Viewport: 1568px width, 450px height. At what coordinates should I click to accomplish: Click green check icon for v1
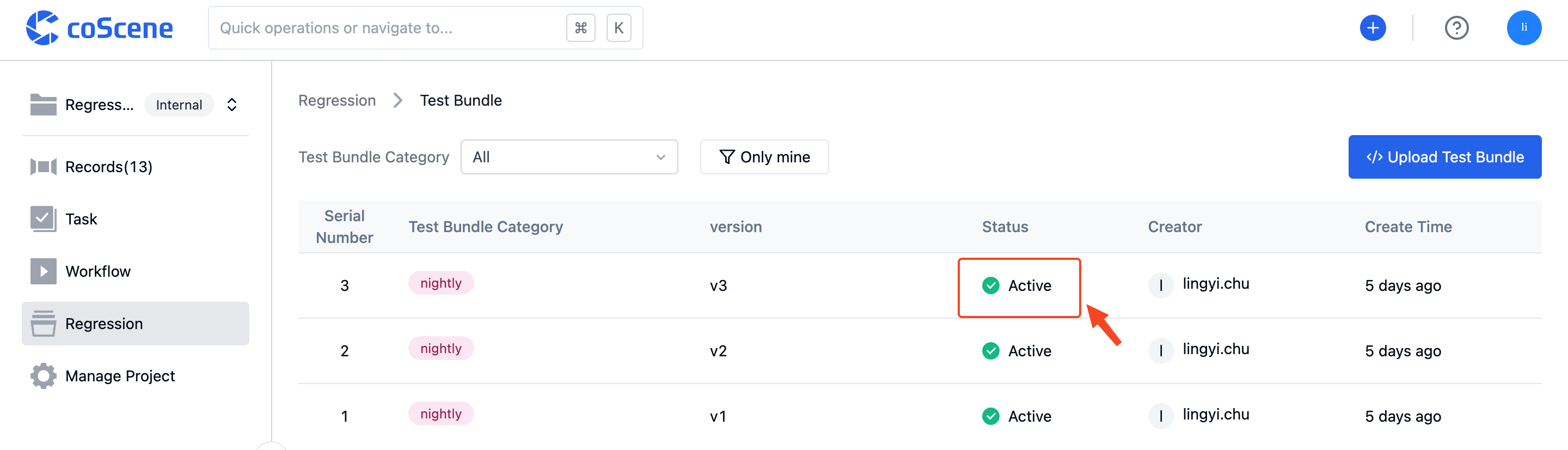coord(990,416)
